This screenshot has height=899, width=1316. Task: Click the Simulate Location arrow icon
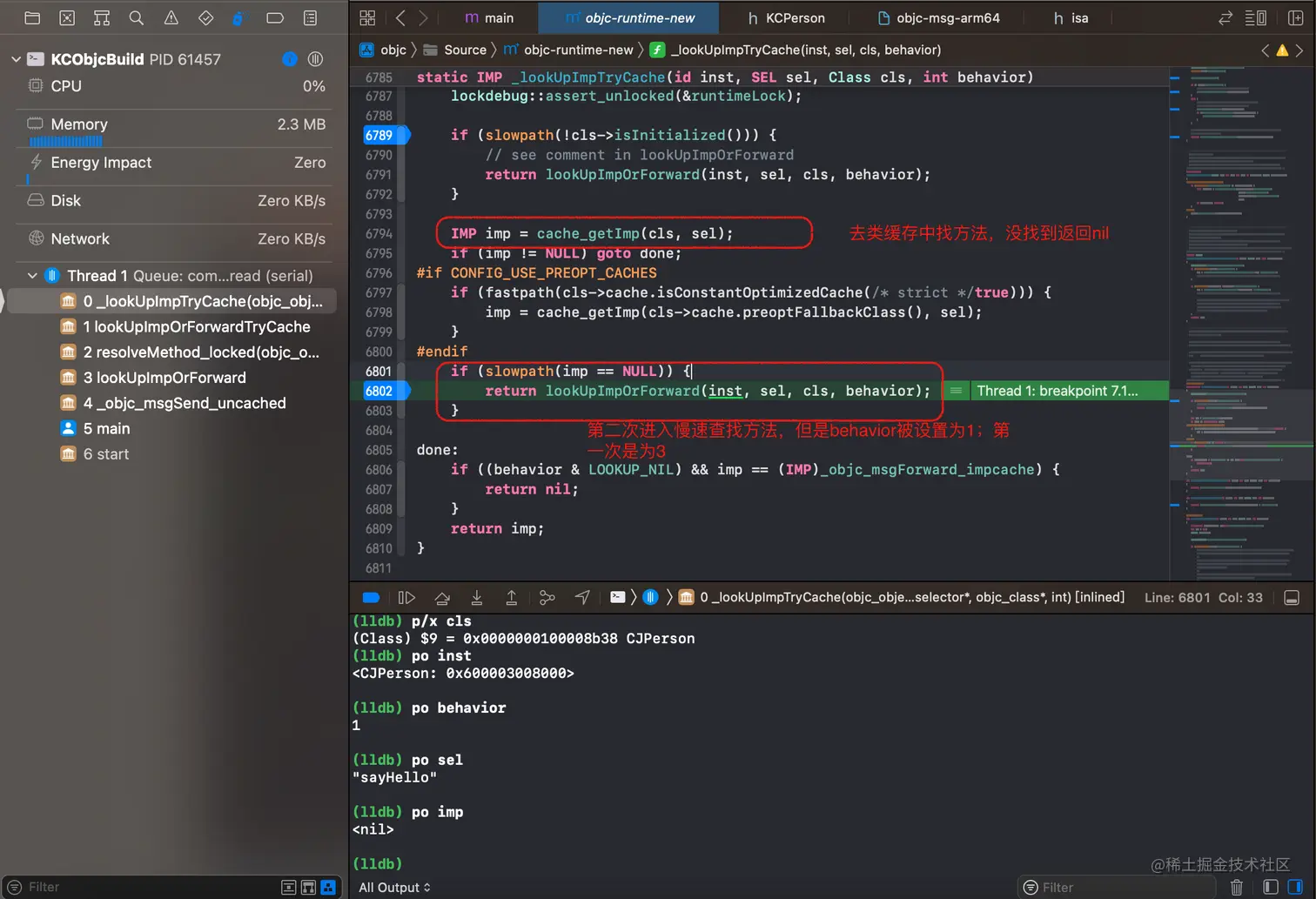point(582,597)
